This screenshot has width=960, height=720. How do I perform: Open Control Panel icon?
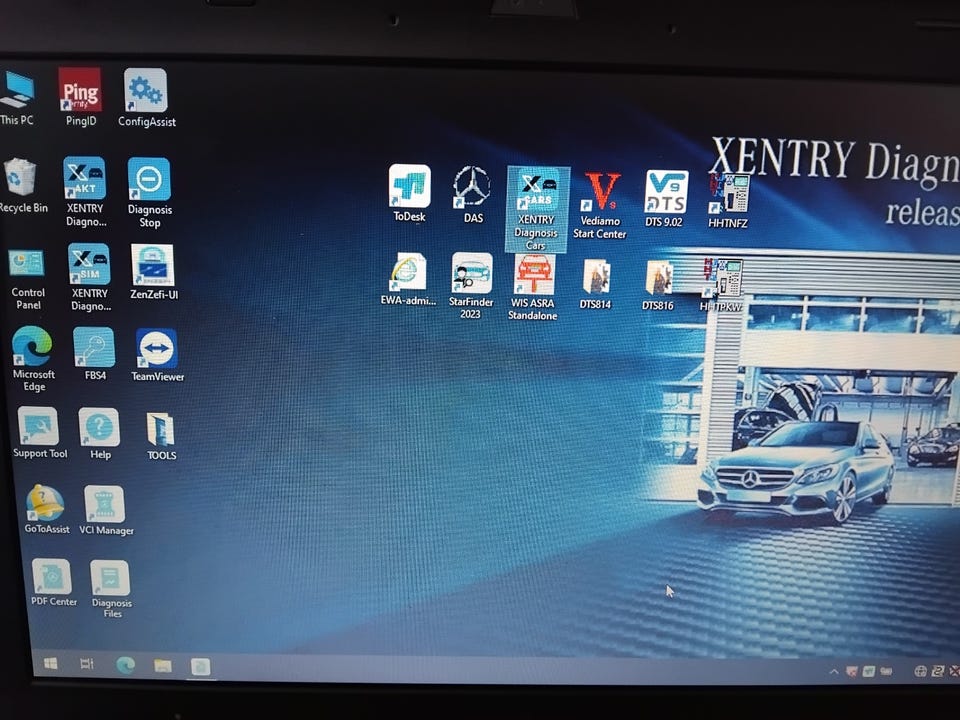(x=27, y=279)
